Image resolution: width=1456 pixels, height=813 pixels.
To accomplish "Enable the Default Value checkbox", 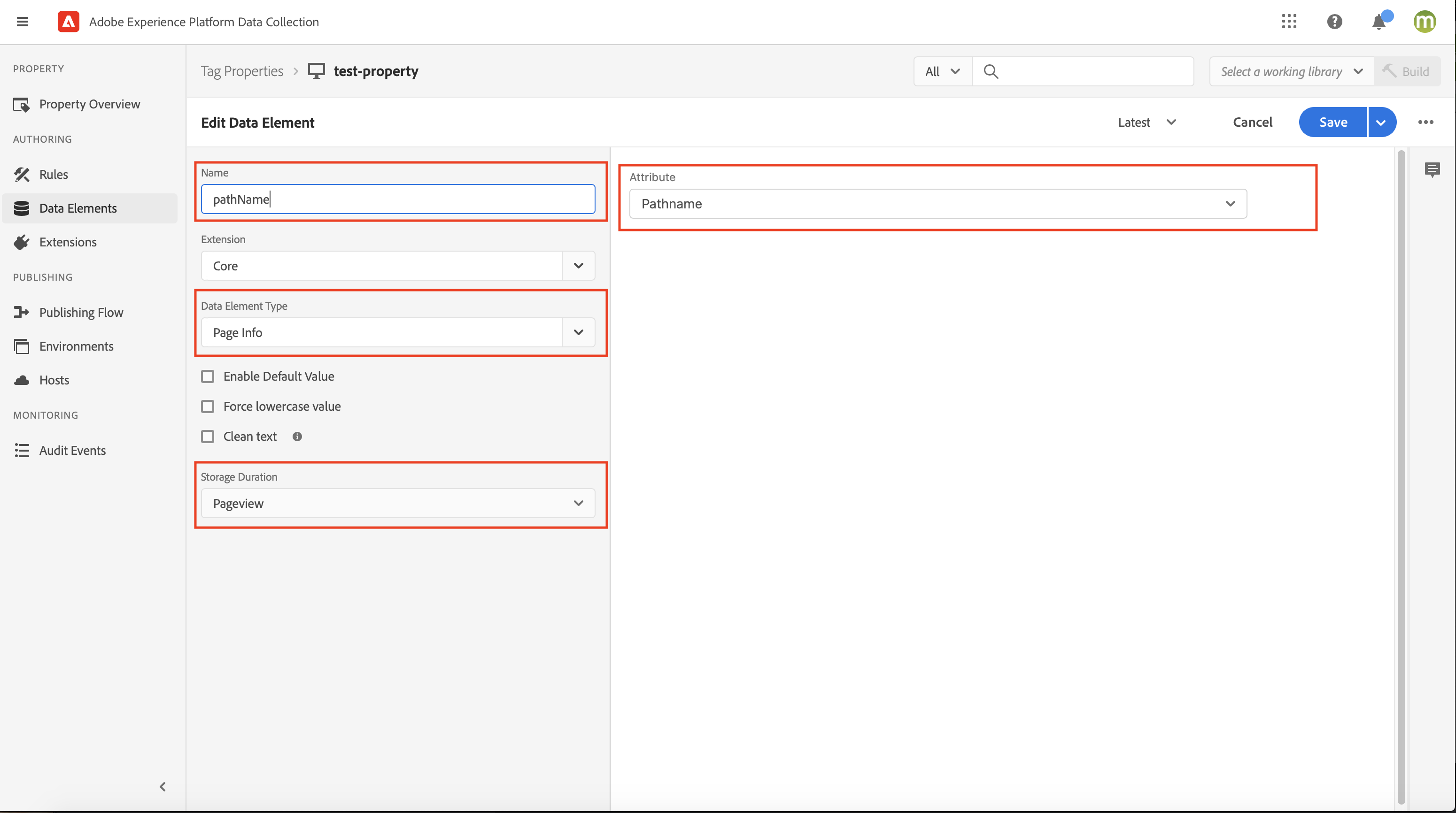I will [x=207, y=376].
